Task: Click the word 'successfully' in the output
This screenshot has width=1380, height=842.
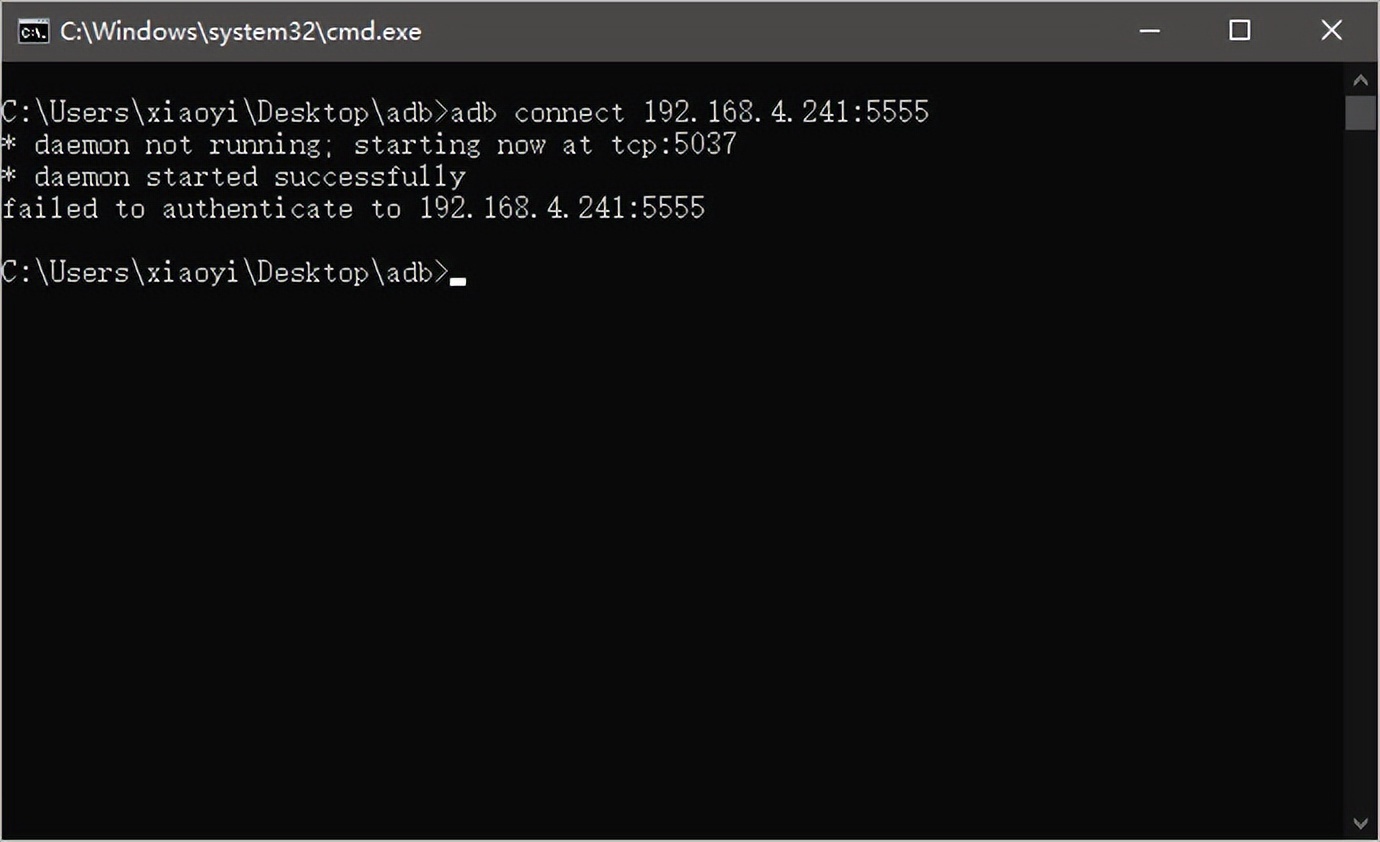Action: point(369,177)
